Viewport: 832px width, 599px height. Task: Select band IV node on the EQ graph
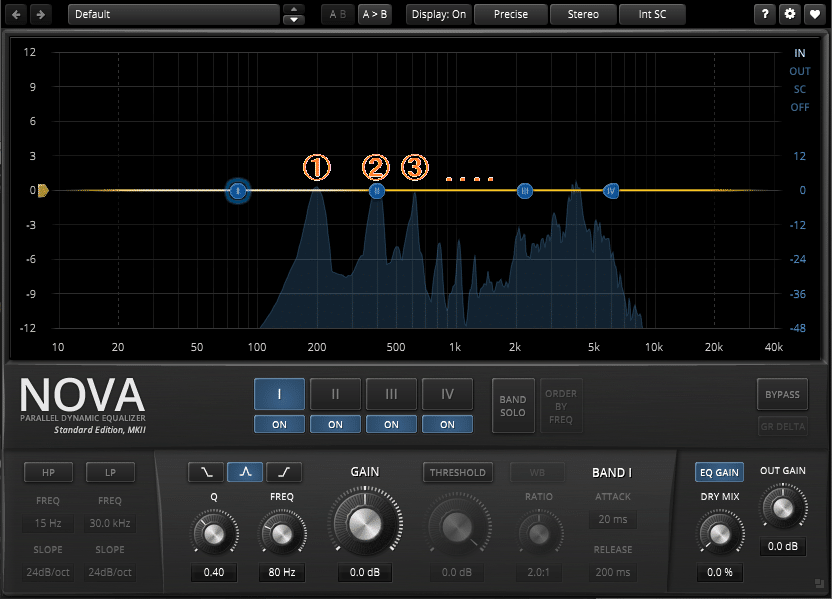click(x=611, y=190)
